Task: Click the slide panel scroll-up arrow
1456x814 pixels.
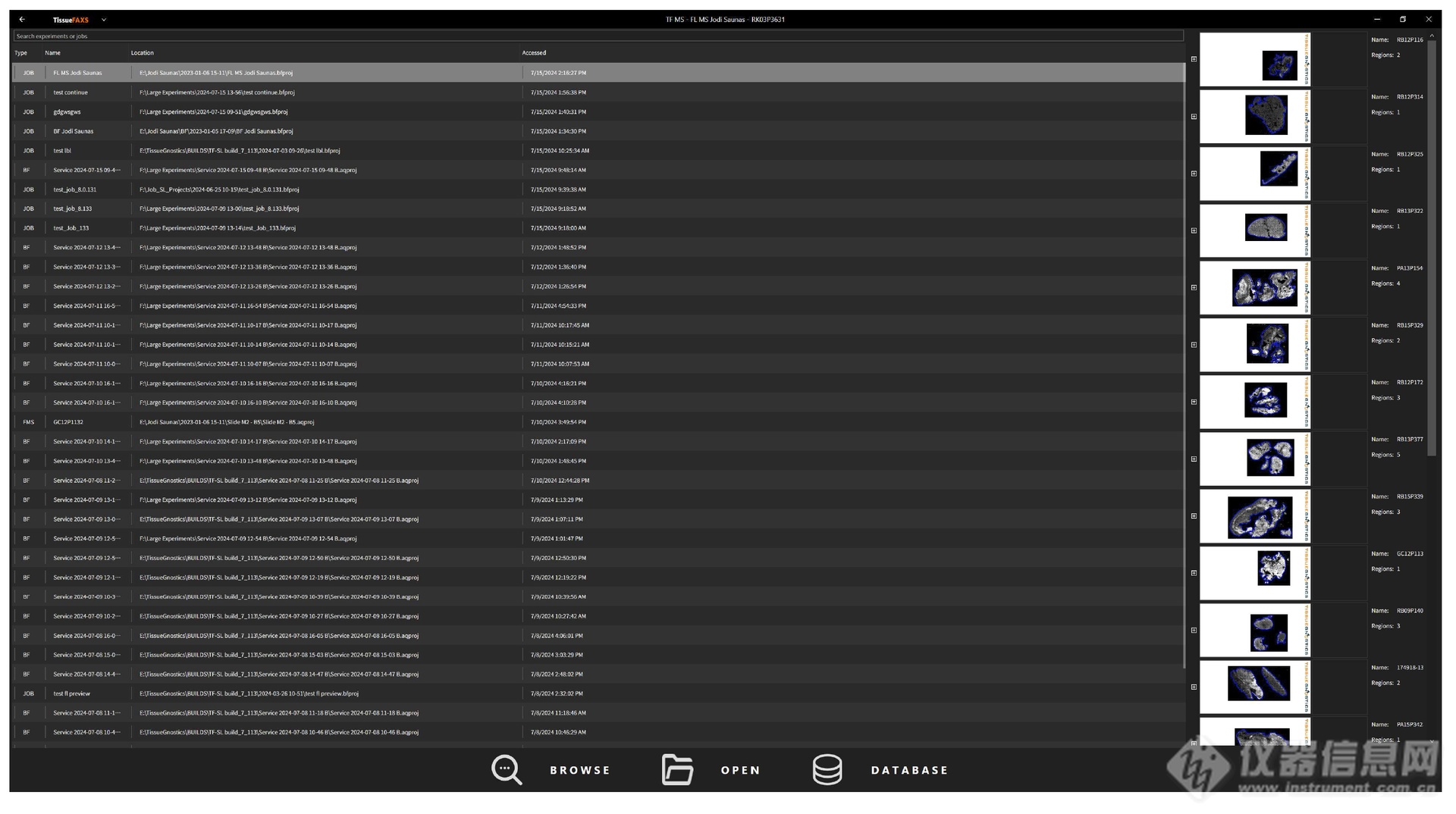Action: (x=1432, y=36)
